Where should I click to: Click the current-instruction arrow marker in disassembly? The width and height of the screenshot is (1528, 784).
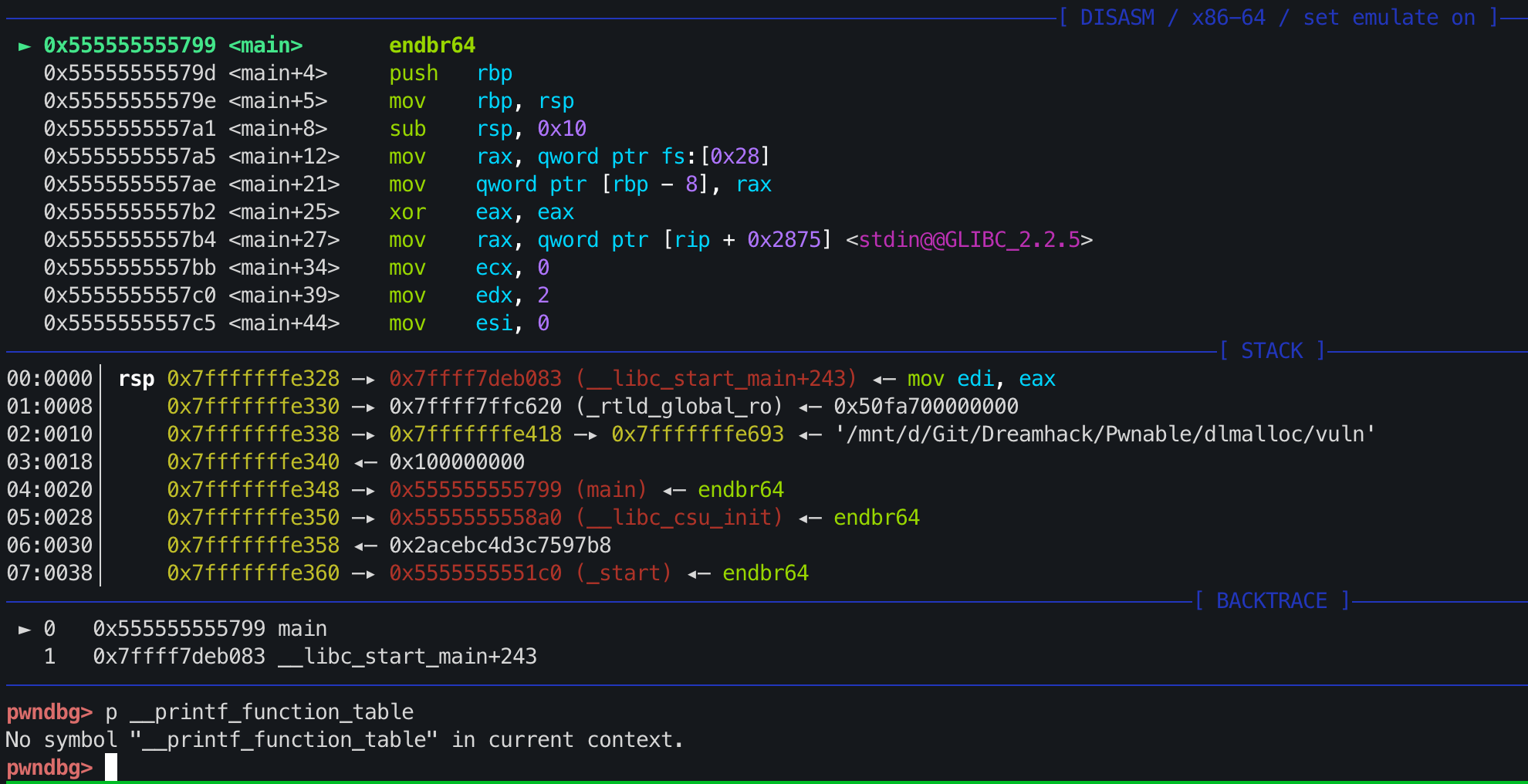(25, 46)
